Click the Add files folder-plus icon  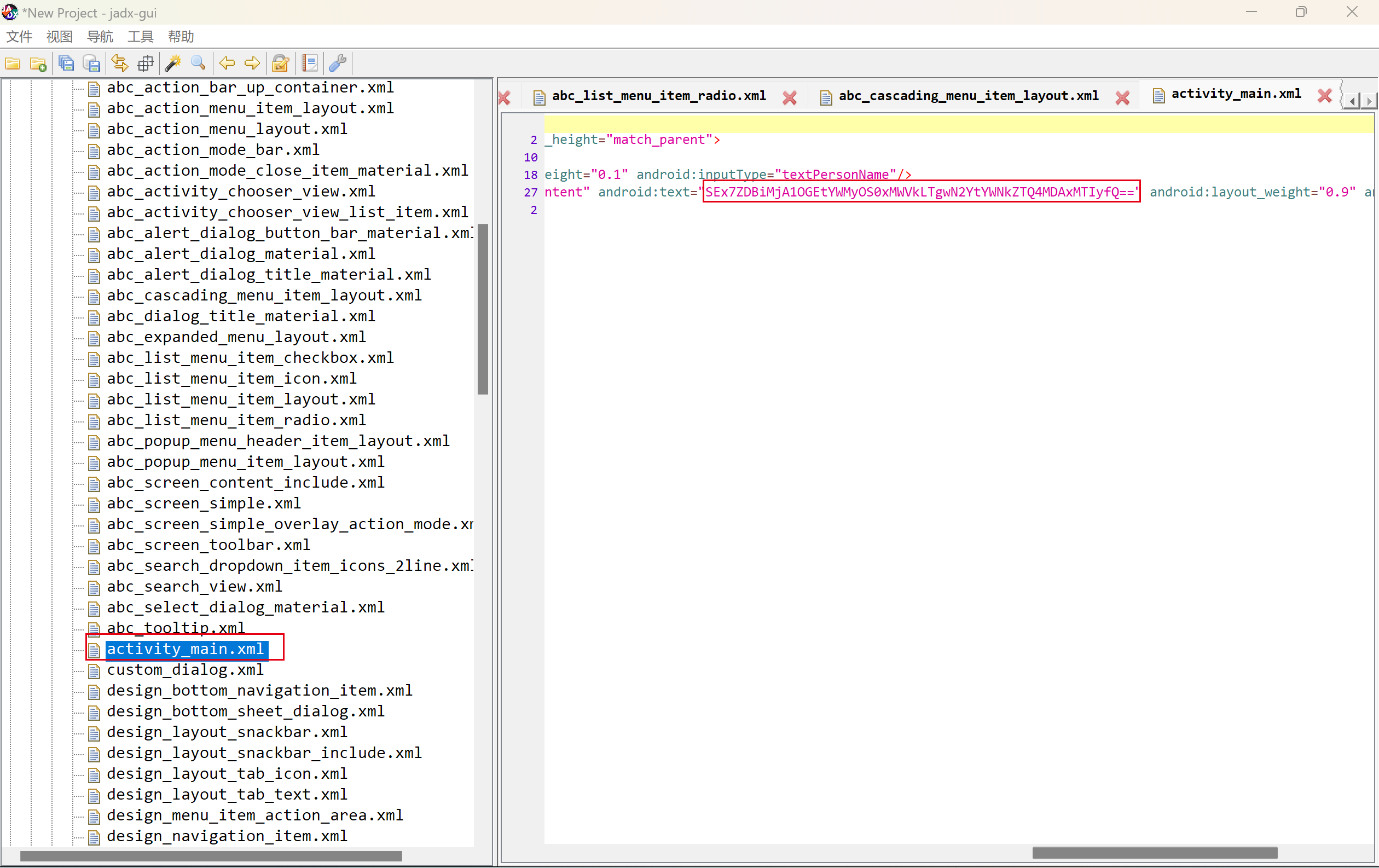38,63
